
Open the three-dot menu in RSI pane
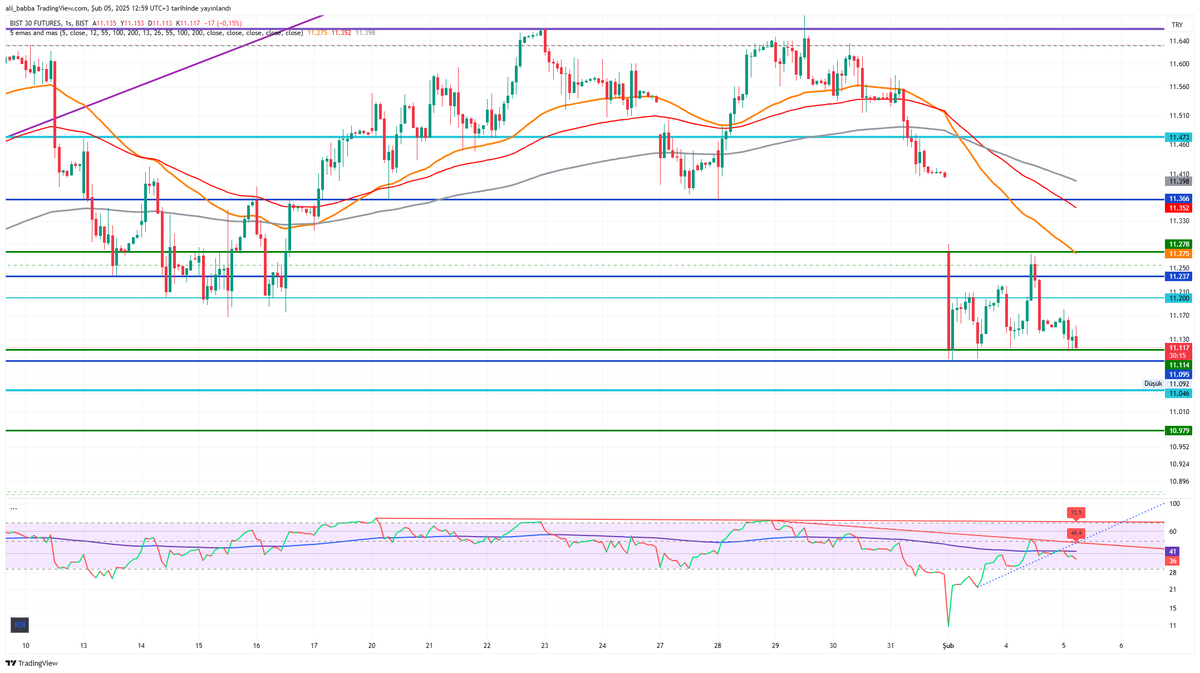(14, 508)
